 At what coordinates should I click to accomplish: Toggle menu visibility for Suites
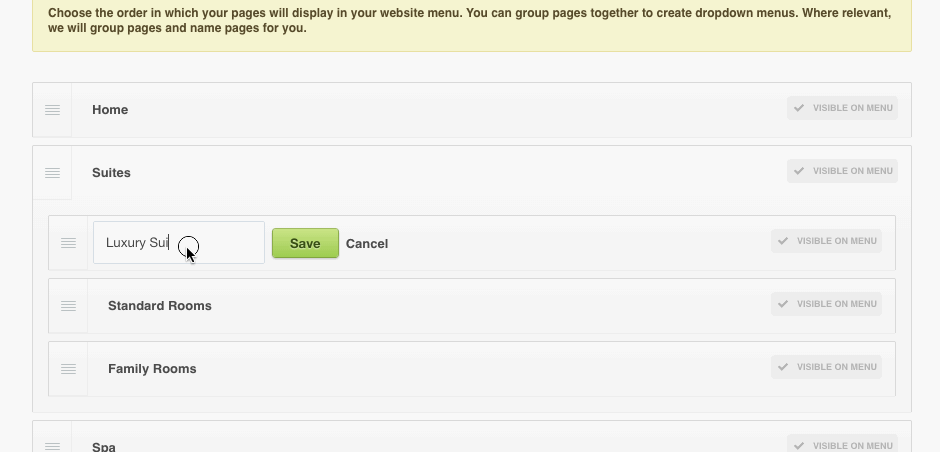(841, 171)
